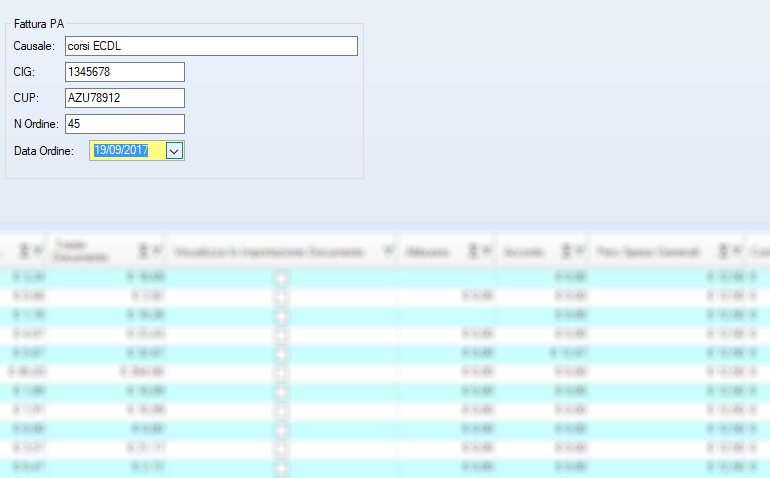Open filter for the Visualizza Documento column
Image resolution: width=770 pixels, height=478 pixels.
click(387, 251)
